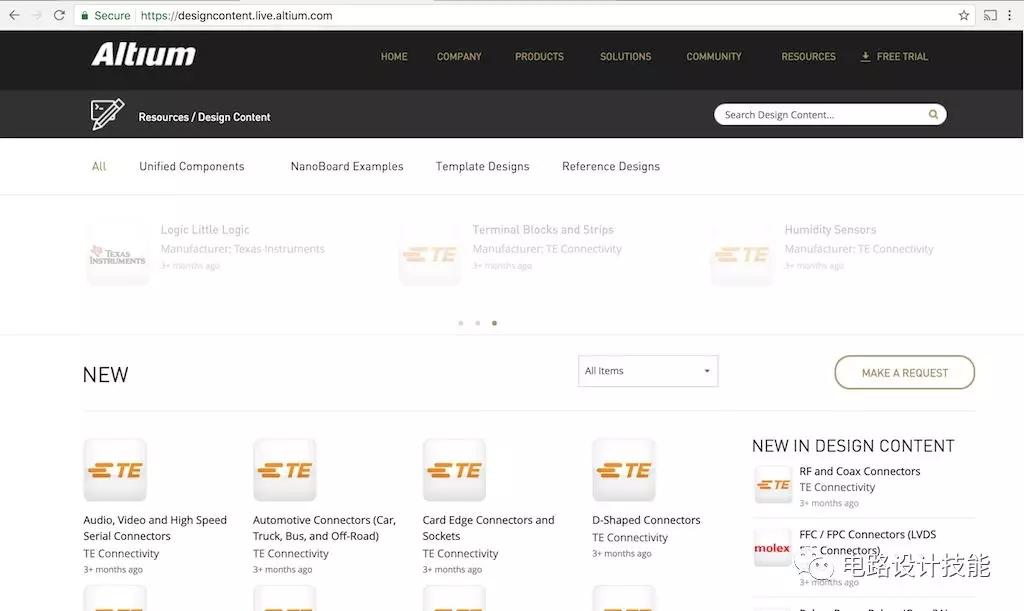Viewport: 1024px width, 611px height.
Task: Open molex logo beside FFC / FPC Connectors
Action: tap(773, 548)
